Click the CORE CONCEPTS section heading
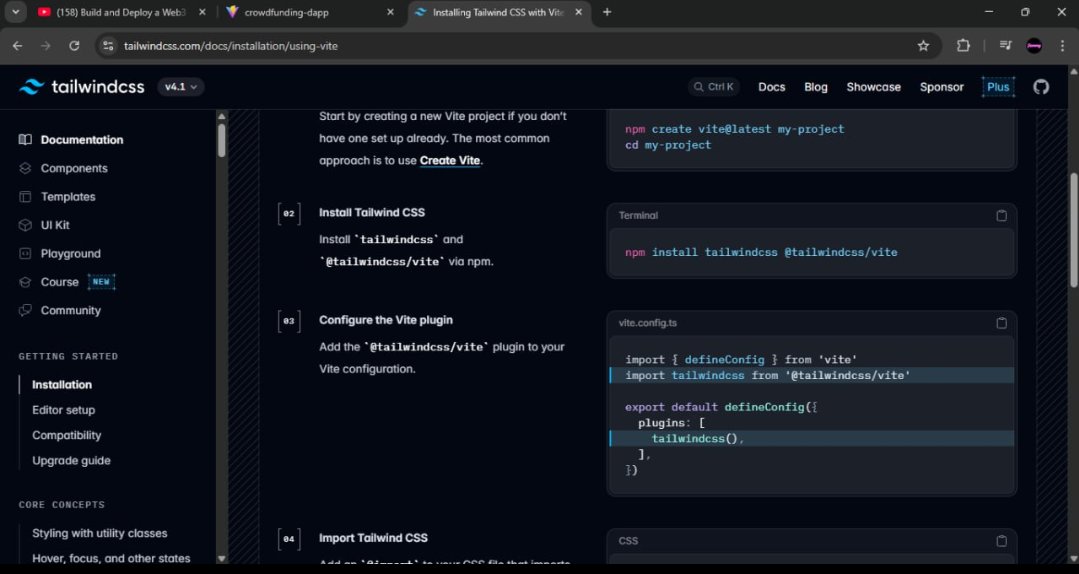 [x=62, y=504]
